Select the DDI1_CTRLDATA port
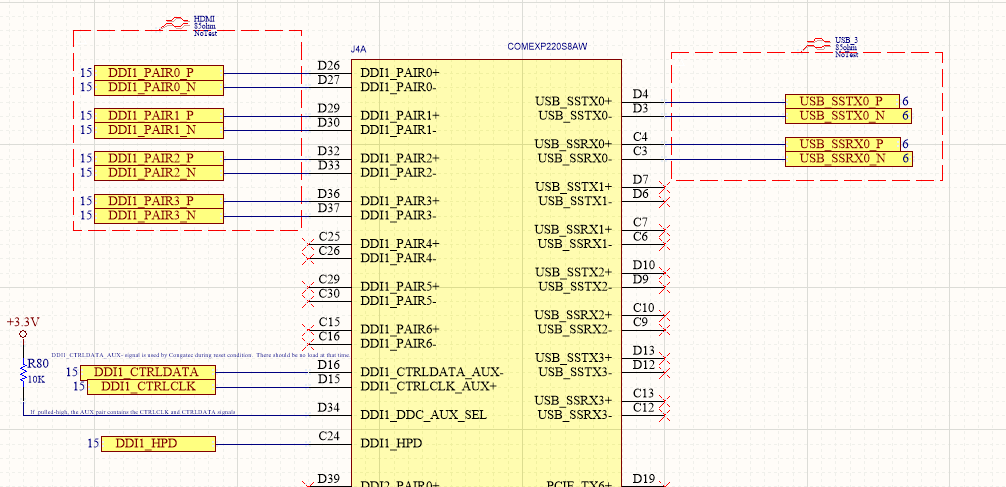This screenshot has width=1006, height=487. 148,372
